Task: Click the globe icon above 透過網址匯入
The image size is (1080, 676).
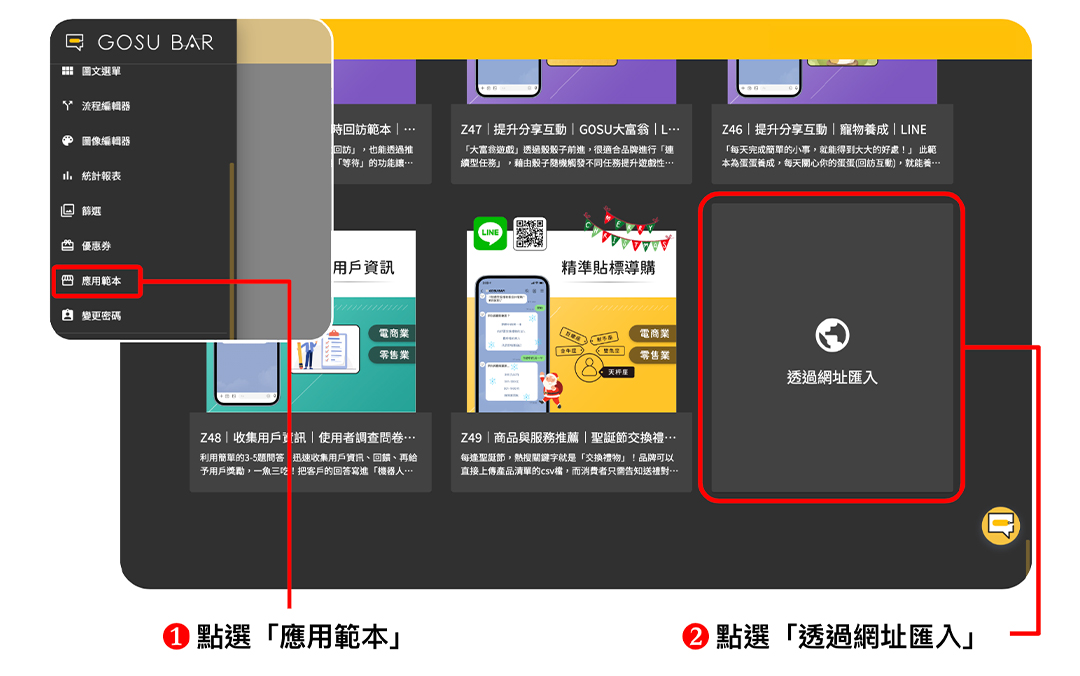Action: coord(832,335)
